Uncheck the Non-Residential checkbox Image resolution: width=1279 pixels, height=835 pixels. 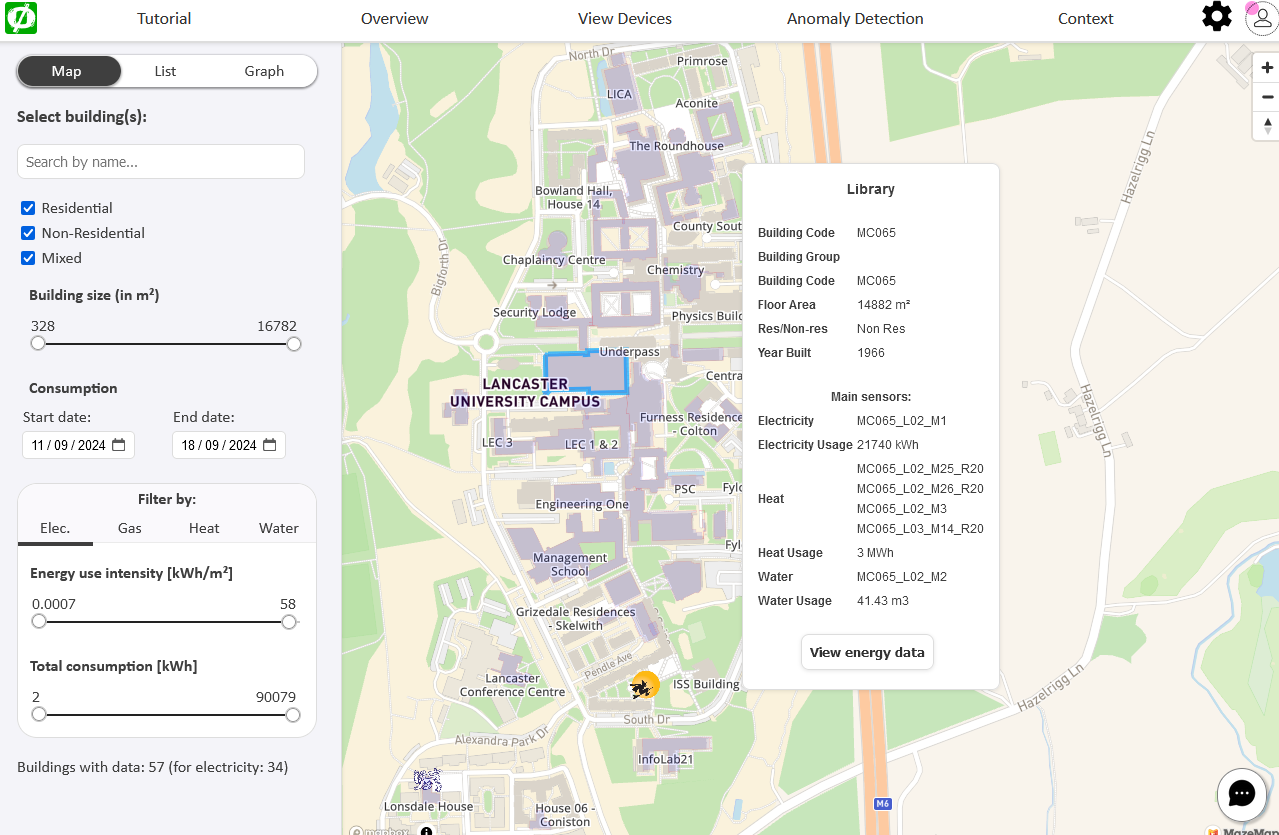click(28, 233)
